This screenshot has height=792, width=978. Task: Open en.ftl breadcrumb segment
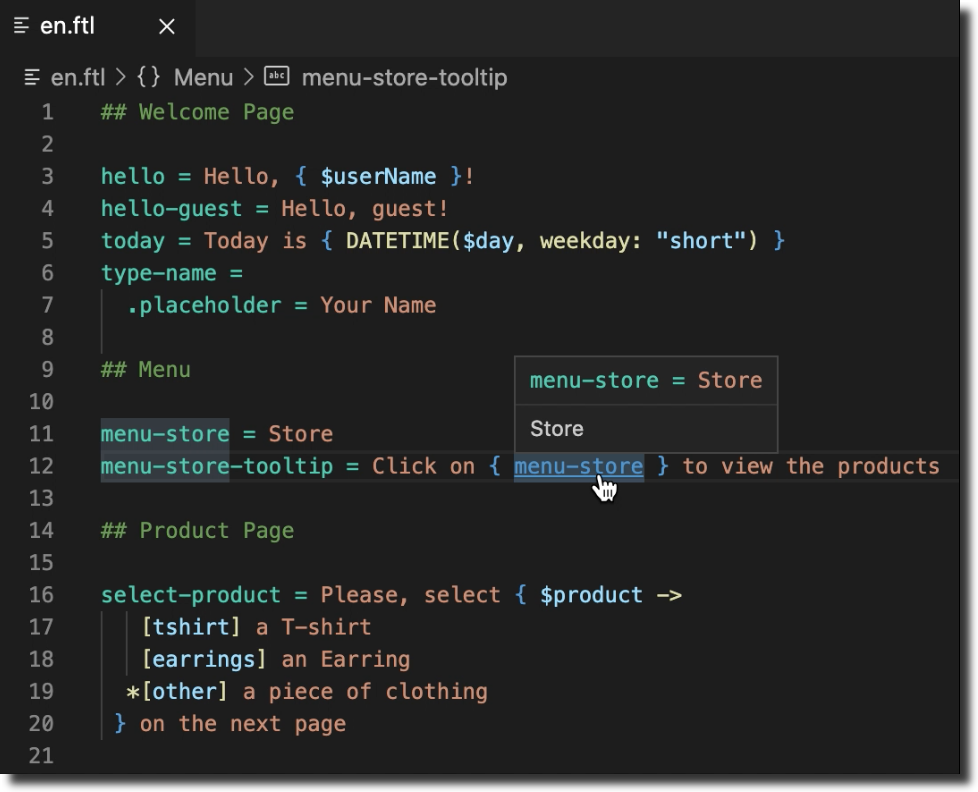tap(78, 77)
